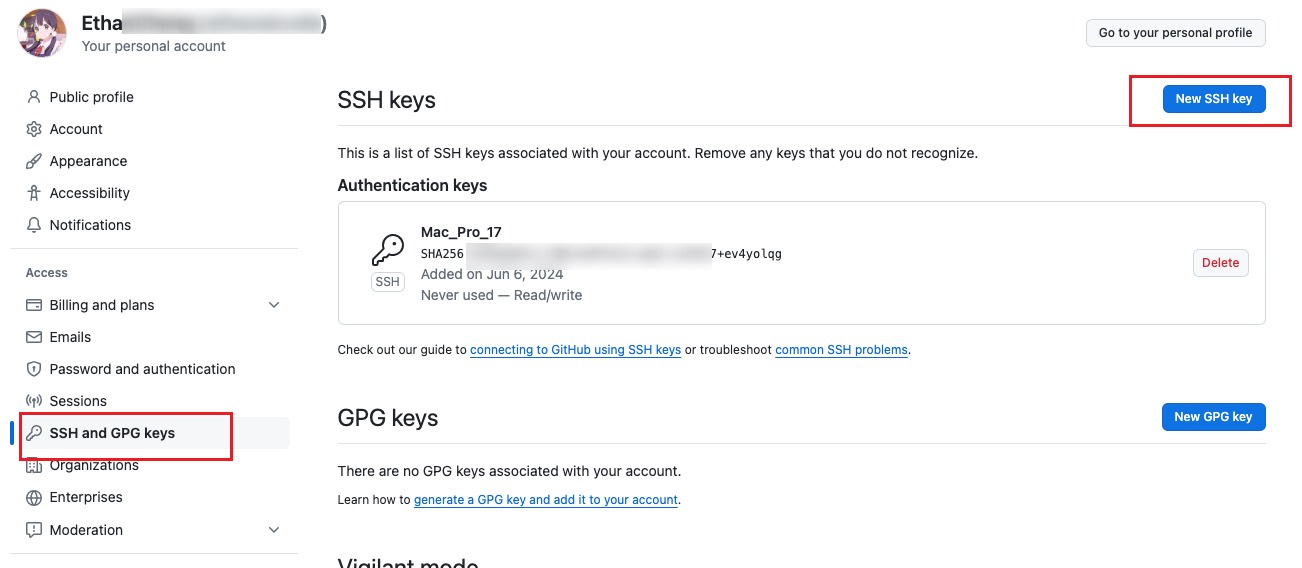The height and width of the screenshot is (568, 1302).
Task: Click the Public profile person icon
Action: point(34,97)
